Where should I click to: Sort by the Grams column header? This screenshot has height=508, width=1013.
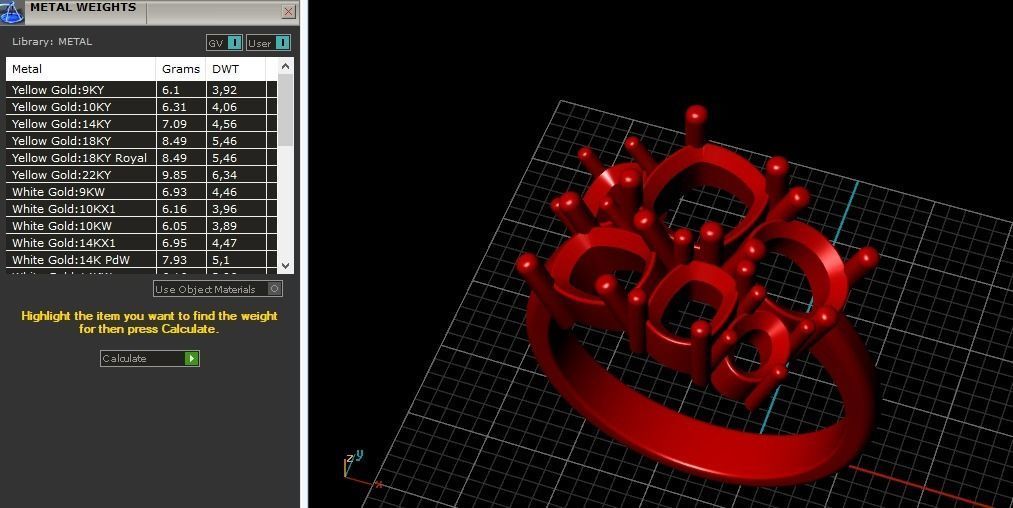click(181, 69)
